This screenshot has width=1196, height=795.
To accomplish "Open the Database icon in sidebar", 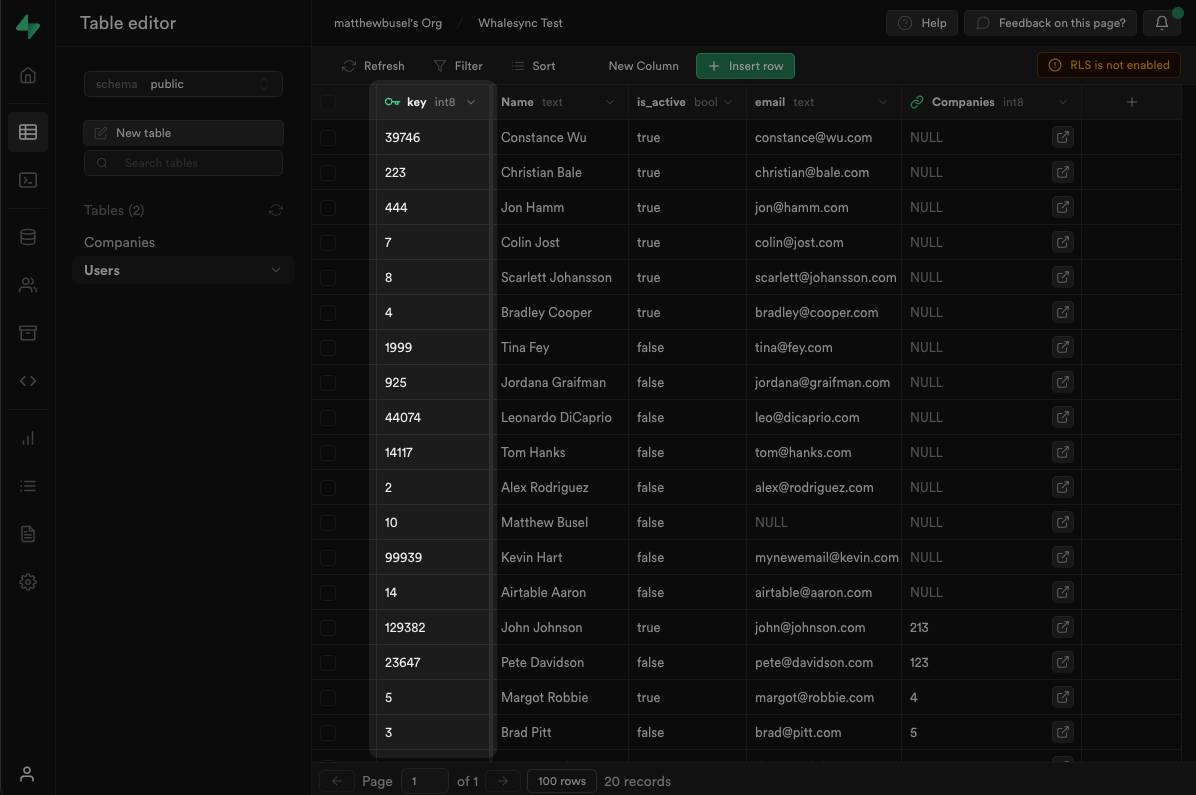I will click(28, 237).
